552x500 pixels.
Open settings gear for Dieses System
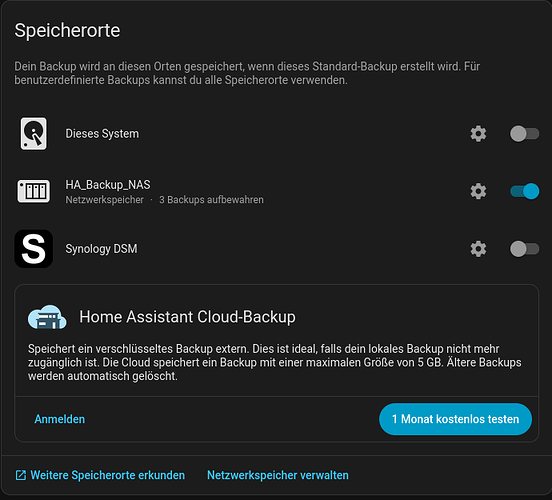click(x=478, y=134)
